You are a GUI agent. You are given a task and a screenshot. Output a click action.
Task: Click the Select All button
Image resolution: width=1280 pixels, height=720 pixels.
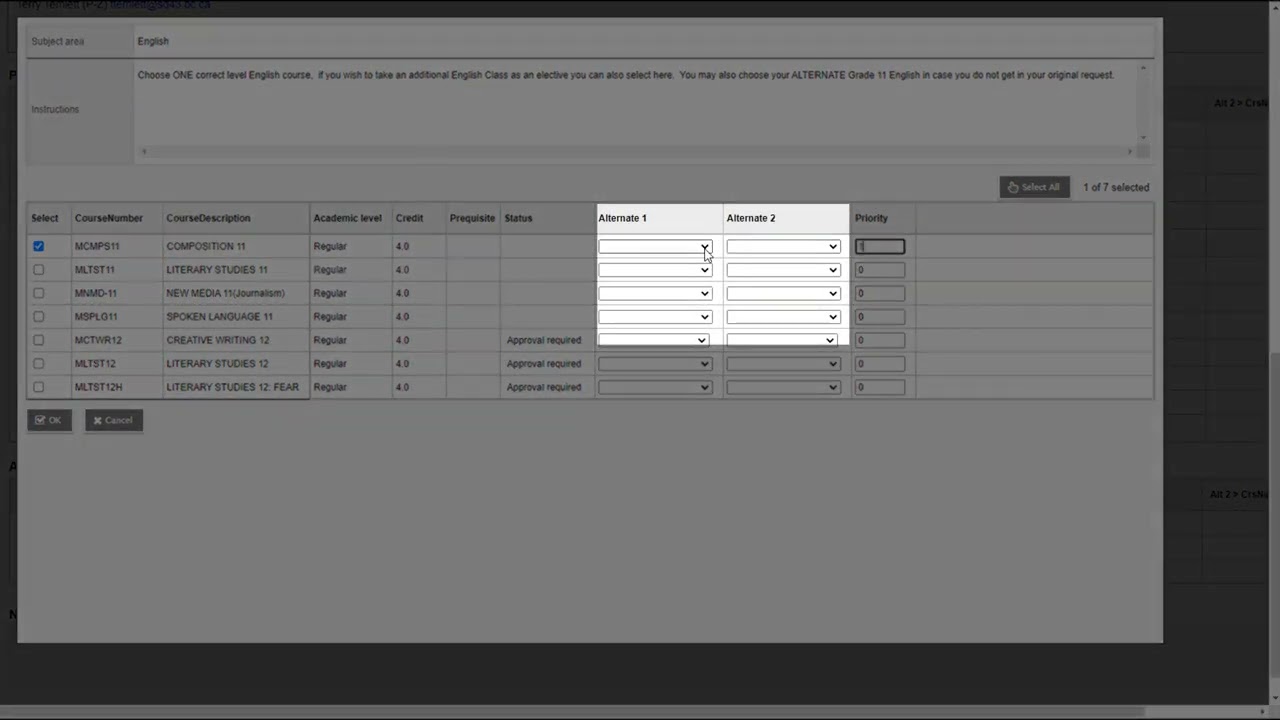(1034, 187)
